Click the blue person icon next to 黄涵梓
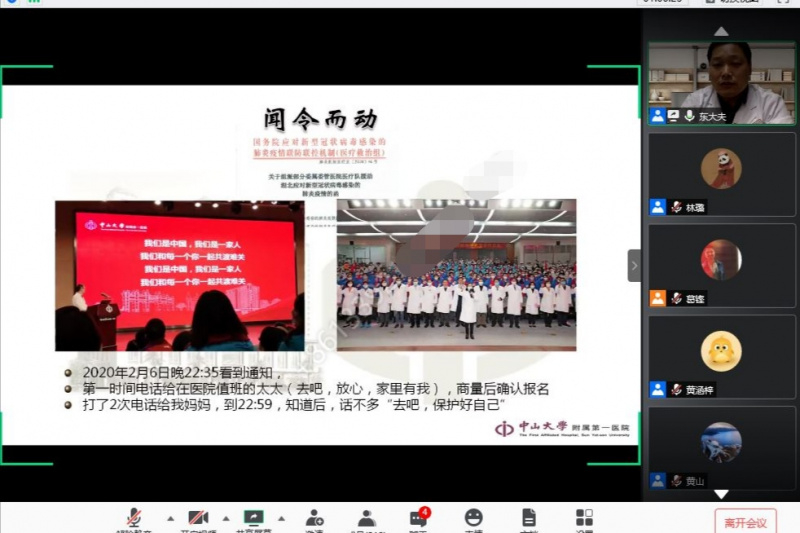The height and width of the screenshot is (533, 800). [x=658, y=390]
